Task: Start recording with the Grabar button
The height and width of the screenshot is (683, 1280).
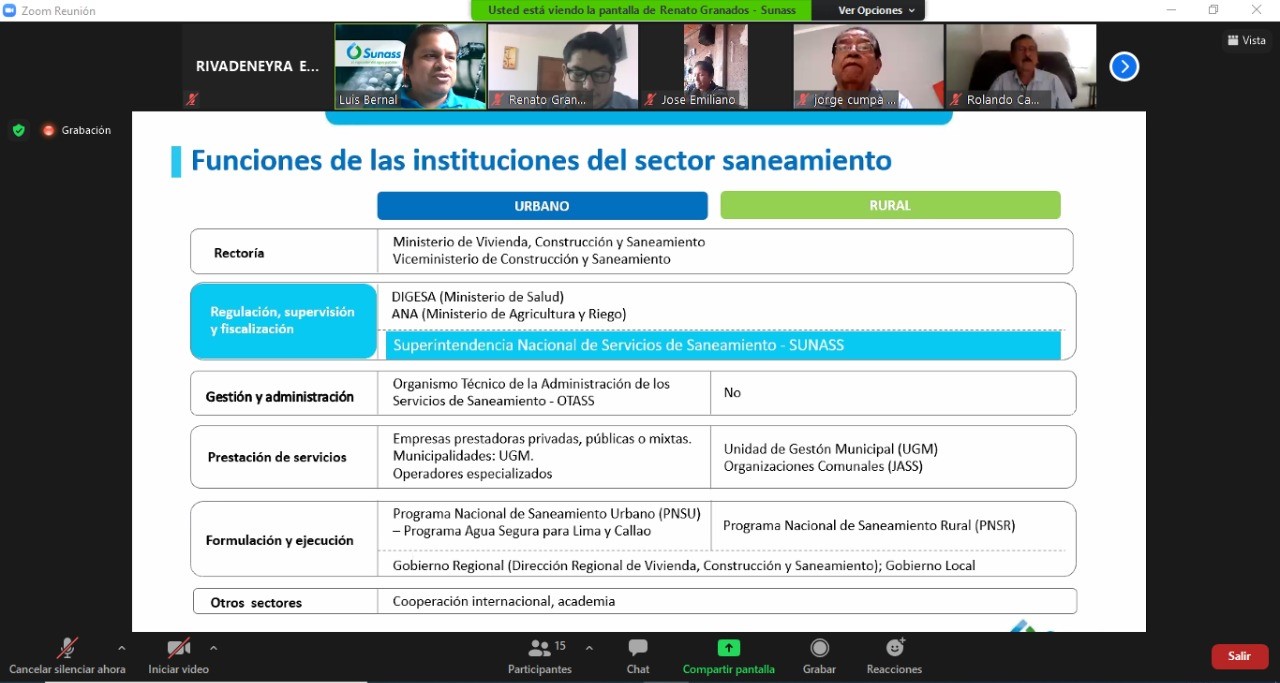Action: [819, 656]
